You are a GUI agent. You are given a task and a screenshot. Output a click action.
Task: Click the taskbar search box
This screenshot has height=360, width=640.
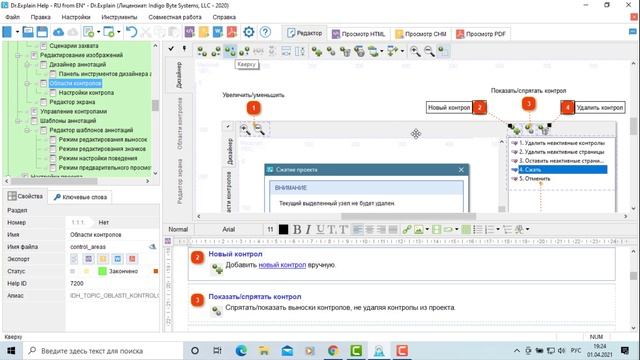(x=102, y=351)
